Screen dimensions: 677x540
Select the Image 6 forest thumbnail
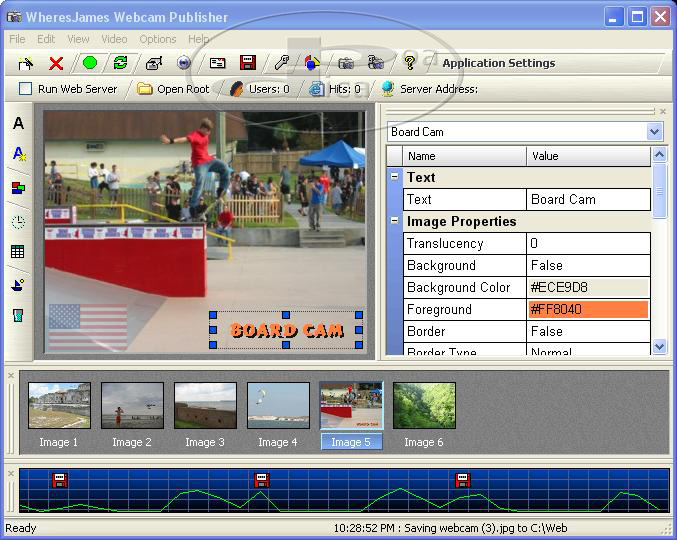[424, 405]
